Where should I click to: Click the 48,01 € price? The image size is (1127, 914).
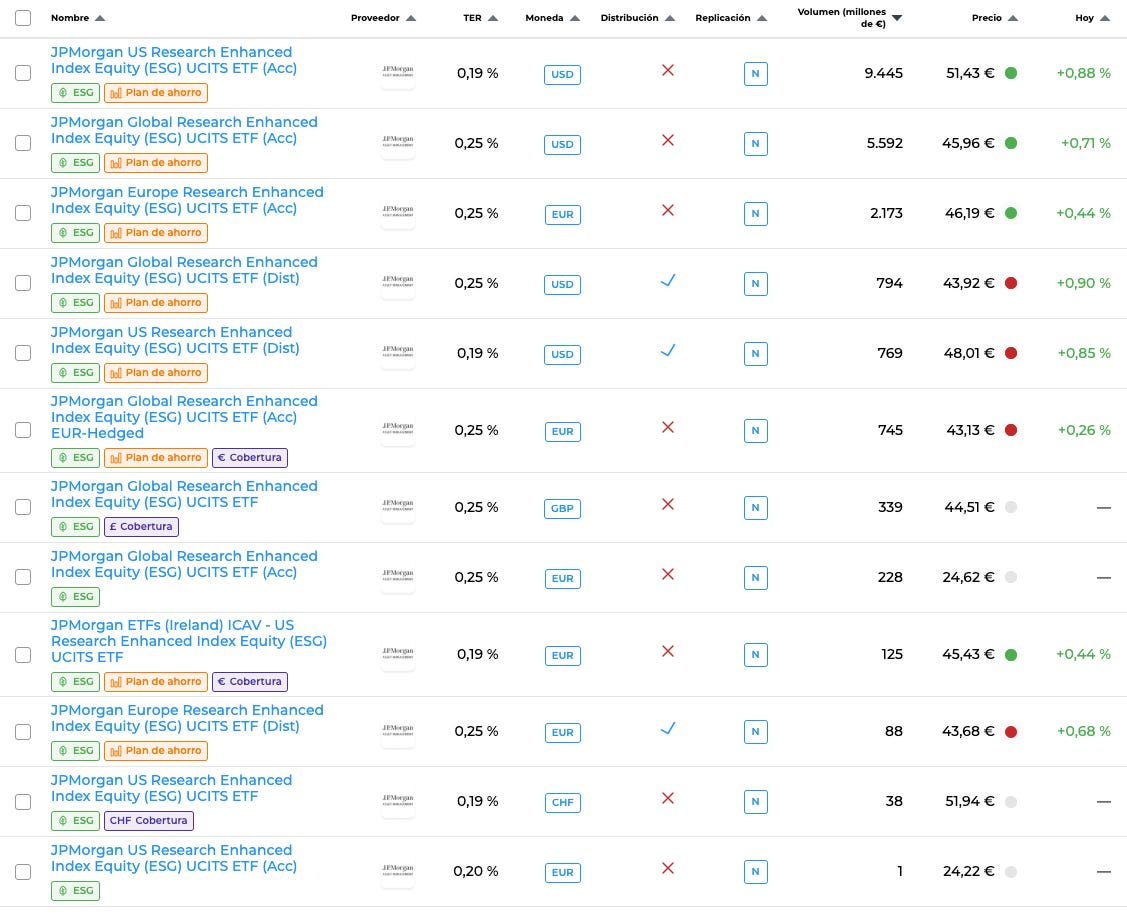point(969,353)
